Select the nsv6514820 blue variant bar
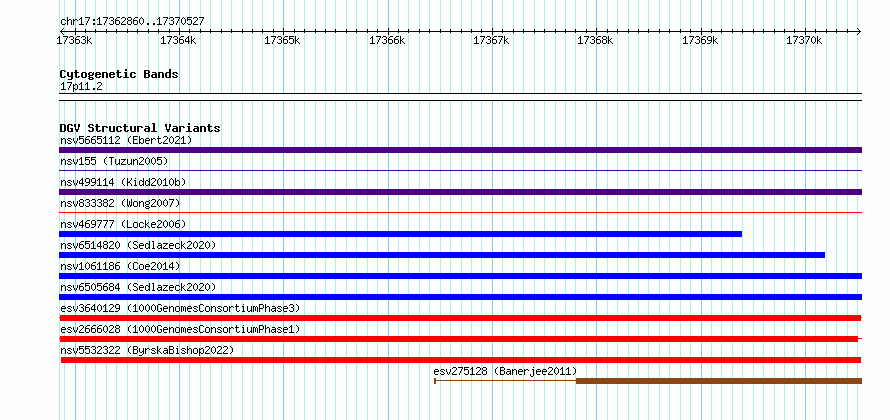 tap(442, 255)
